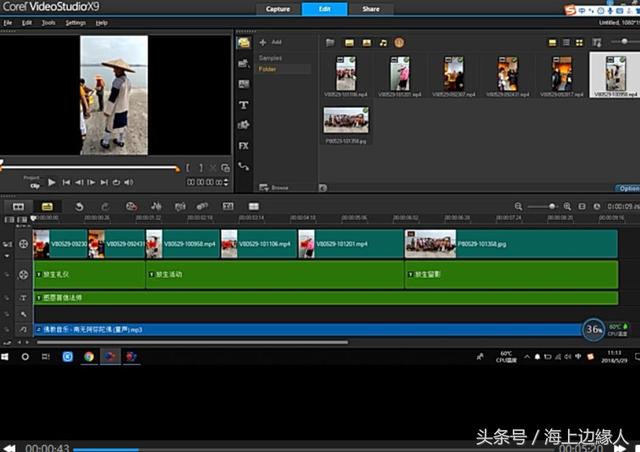
Task: Toggle Show Photos filter in library
Action: (367, 42)
